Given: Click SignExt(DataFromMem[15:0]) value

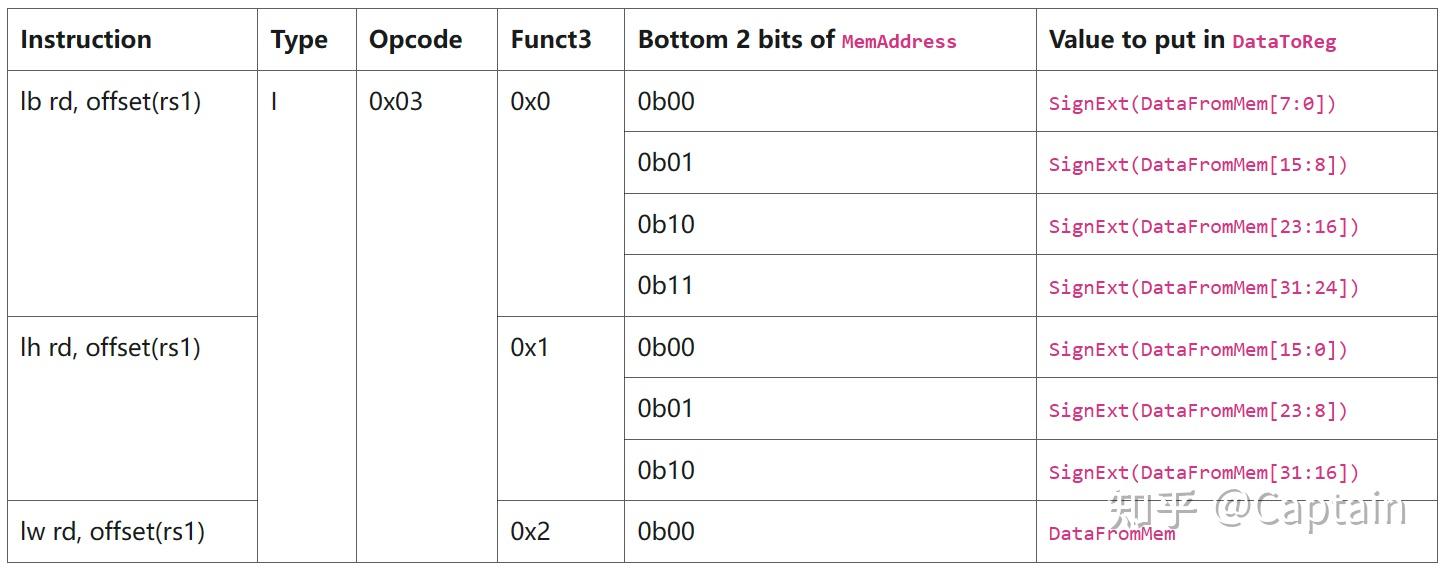Looking at the screenshot, I should point(1198,350).
